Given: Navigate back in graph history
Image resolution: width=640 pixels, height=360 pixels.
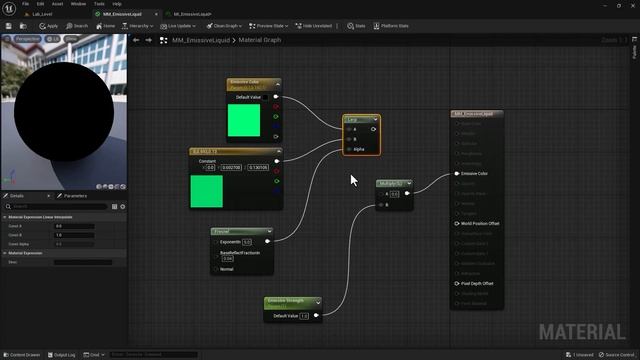Looking at the screenshot, I should (x=136, y=40).
